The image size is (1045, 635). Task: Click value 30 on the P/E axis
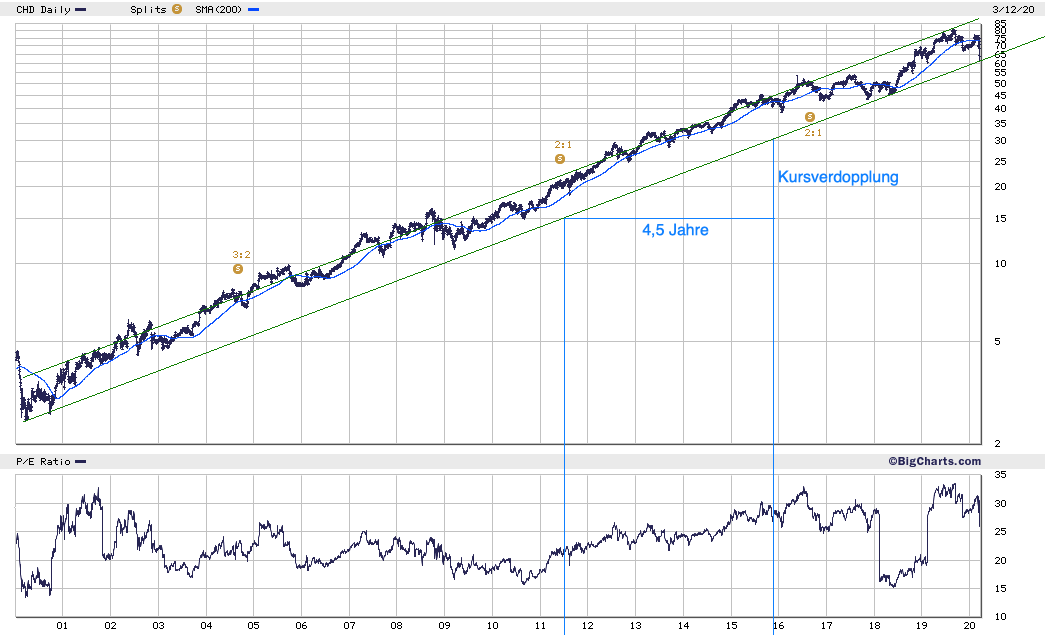pyautogui.click(x=1000, y=504)
